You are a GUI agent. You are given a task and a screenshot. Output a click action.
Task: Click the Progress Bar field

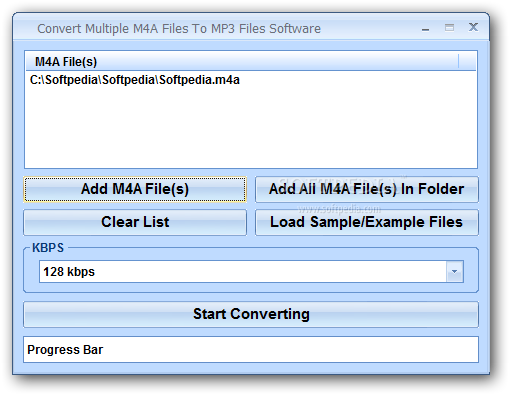pyautogui.click(x=251, y=349)
